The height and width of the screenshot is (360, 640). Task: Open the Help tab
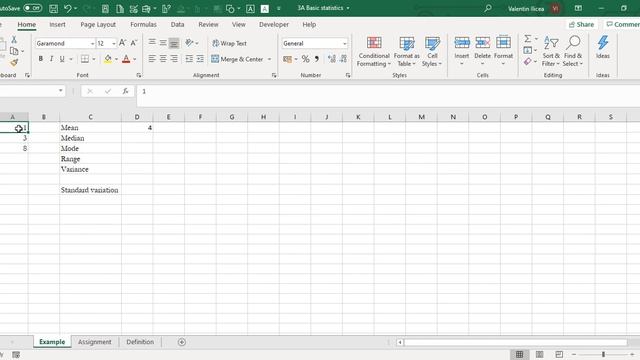[x=309, y=24]
